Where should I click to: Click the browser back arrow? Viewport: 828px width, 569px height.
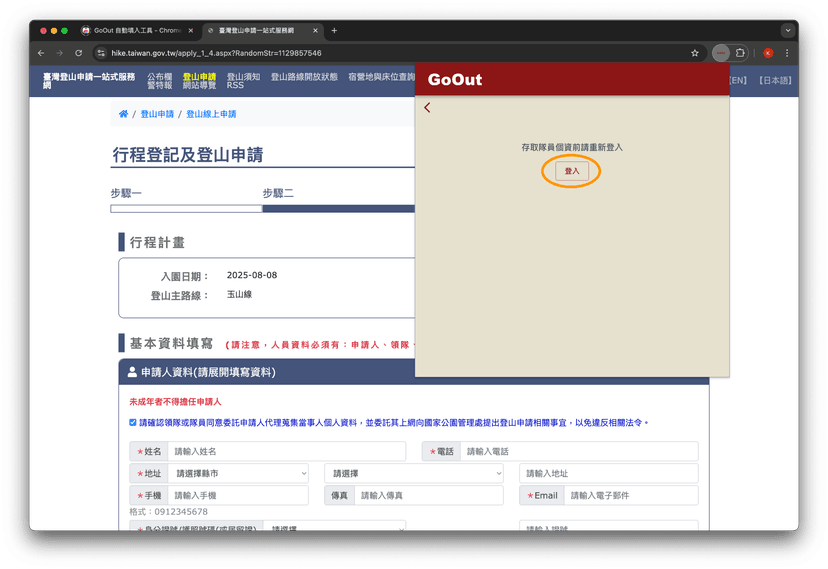tap(41, 53)
